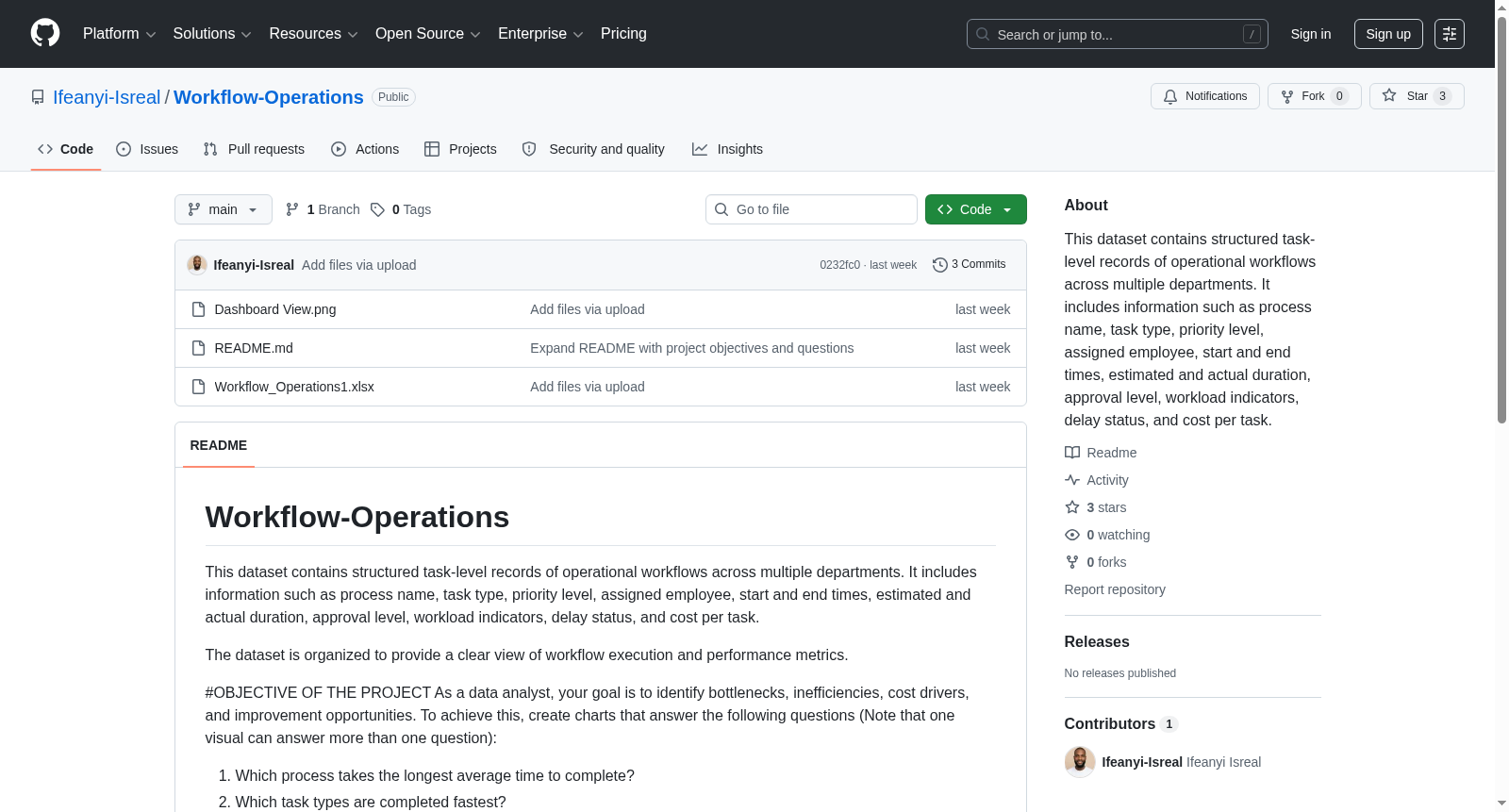Switch to the Security and quality tab

point(593,149)
